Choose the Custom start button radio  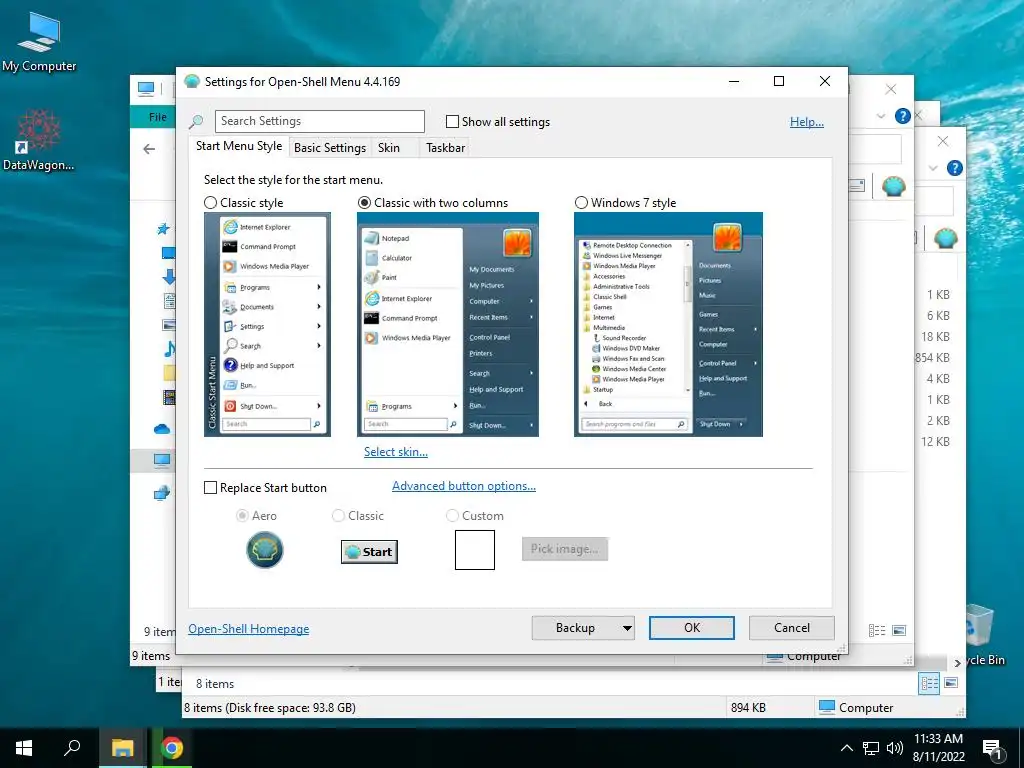coord(452,516)
